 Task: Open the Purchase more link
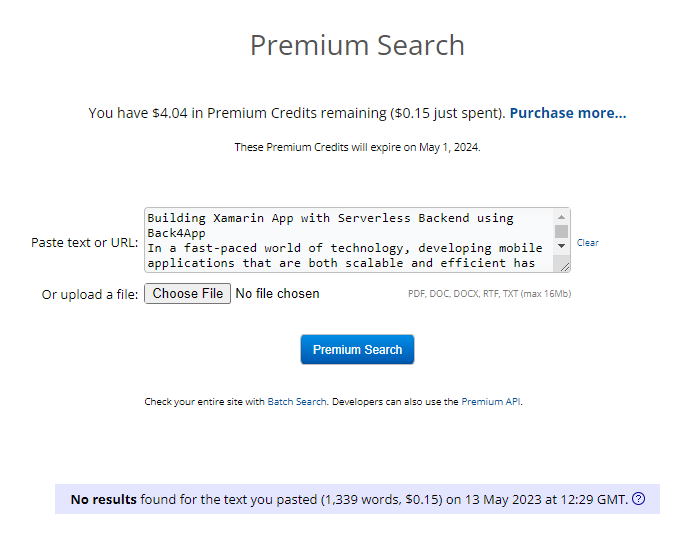(568, 113)
